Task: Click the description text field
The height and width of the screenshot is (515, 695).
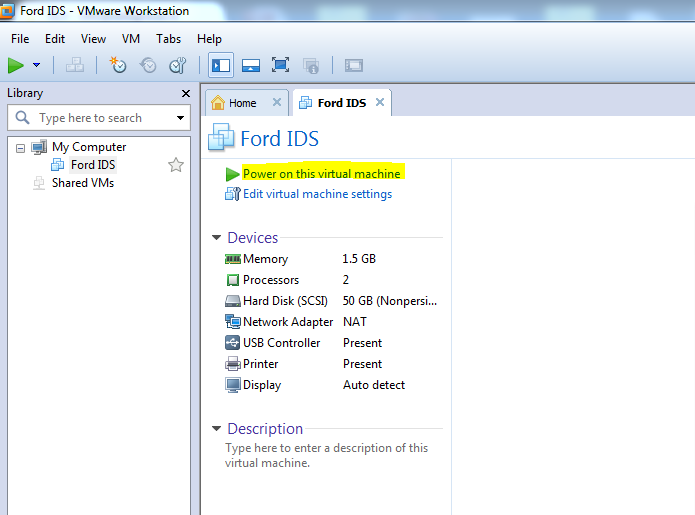Action: click(326, 455)
